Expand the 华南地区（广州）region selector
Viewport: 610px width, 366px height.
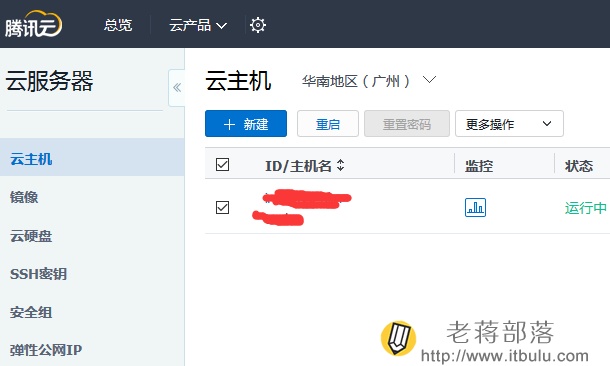click(369, 81)
